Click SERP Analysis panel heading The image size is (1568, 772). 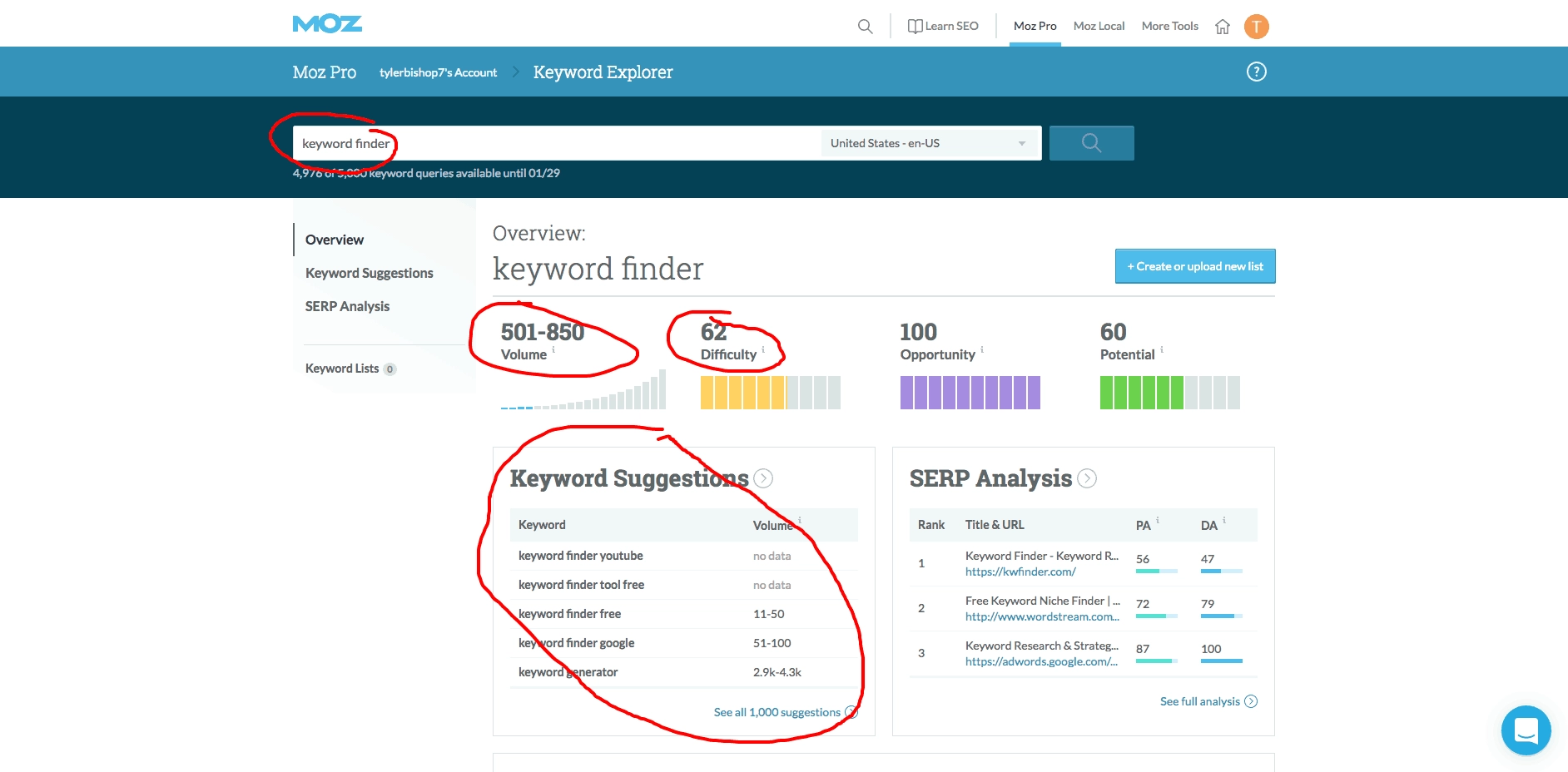pos(990,478)
